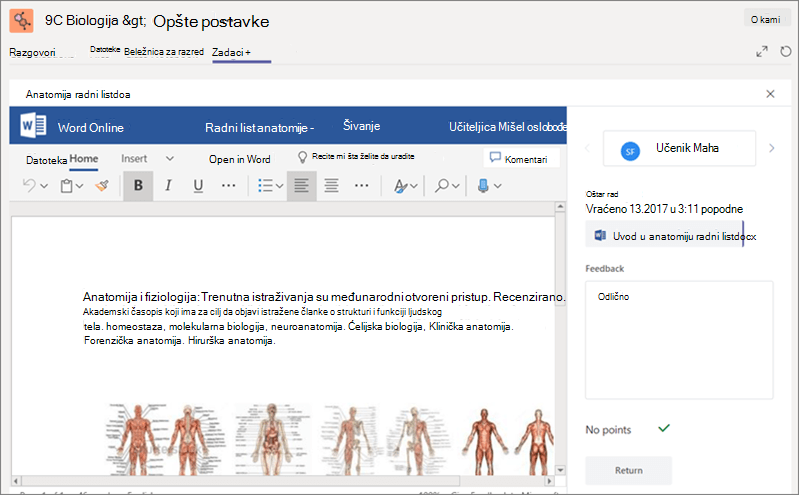Click the Find magnifier icon
The image size is (799, 495).
(x=441, y=186)
